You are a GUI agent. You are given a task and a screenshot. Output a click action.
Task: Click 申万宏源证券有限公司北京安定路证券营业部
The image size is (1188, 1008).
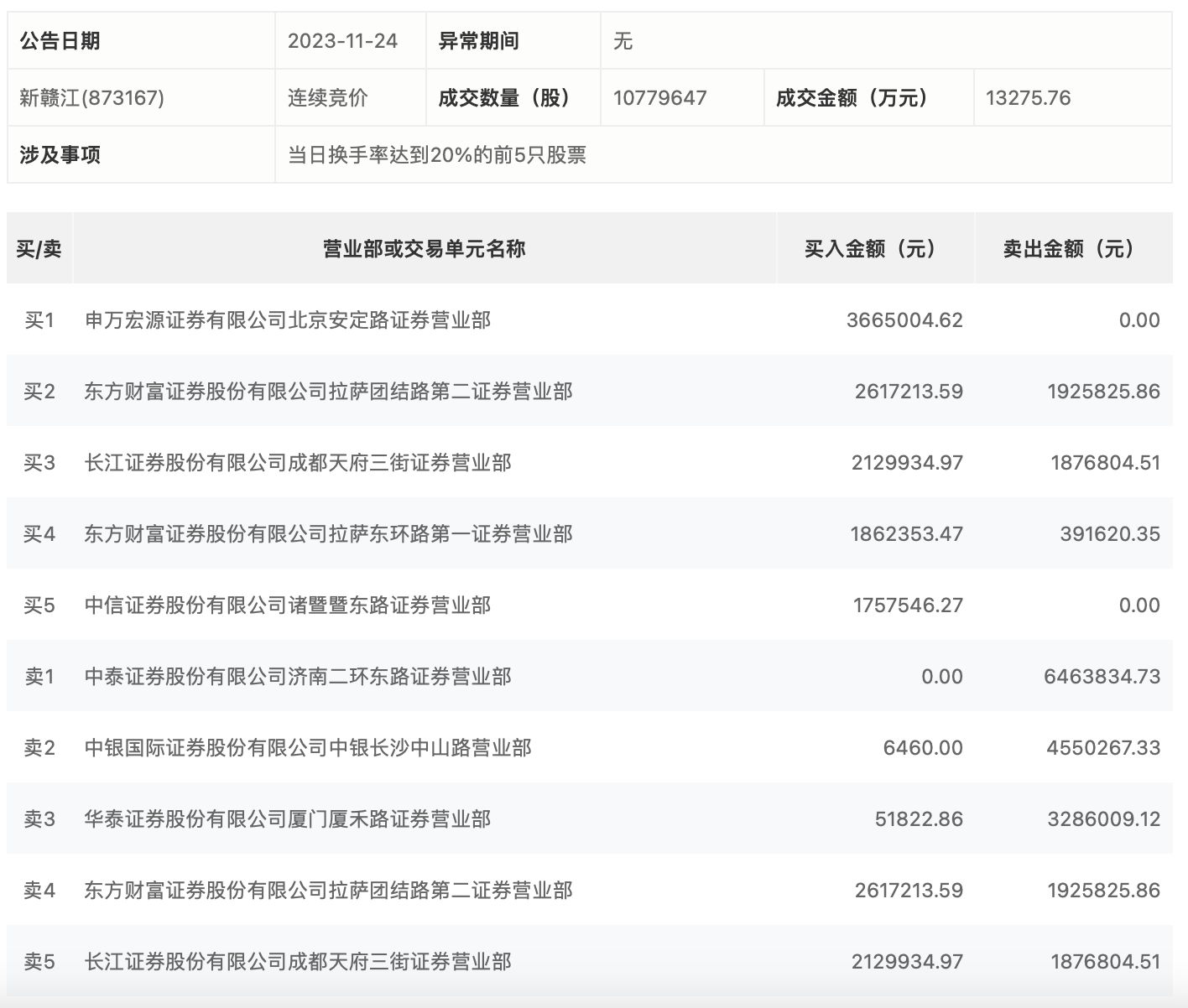(x=288, y=320)
